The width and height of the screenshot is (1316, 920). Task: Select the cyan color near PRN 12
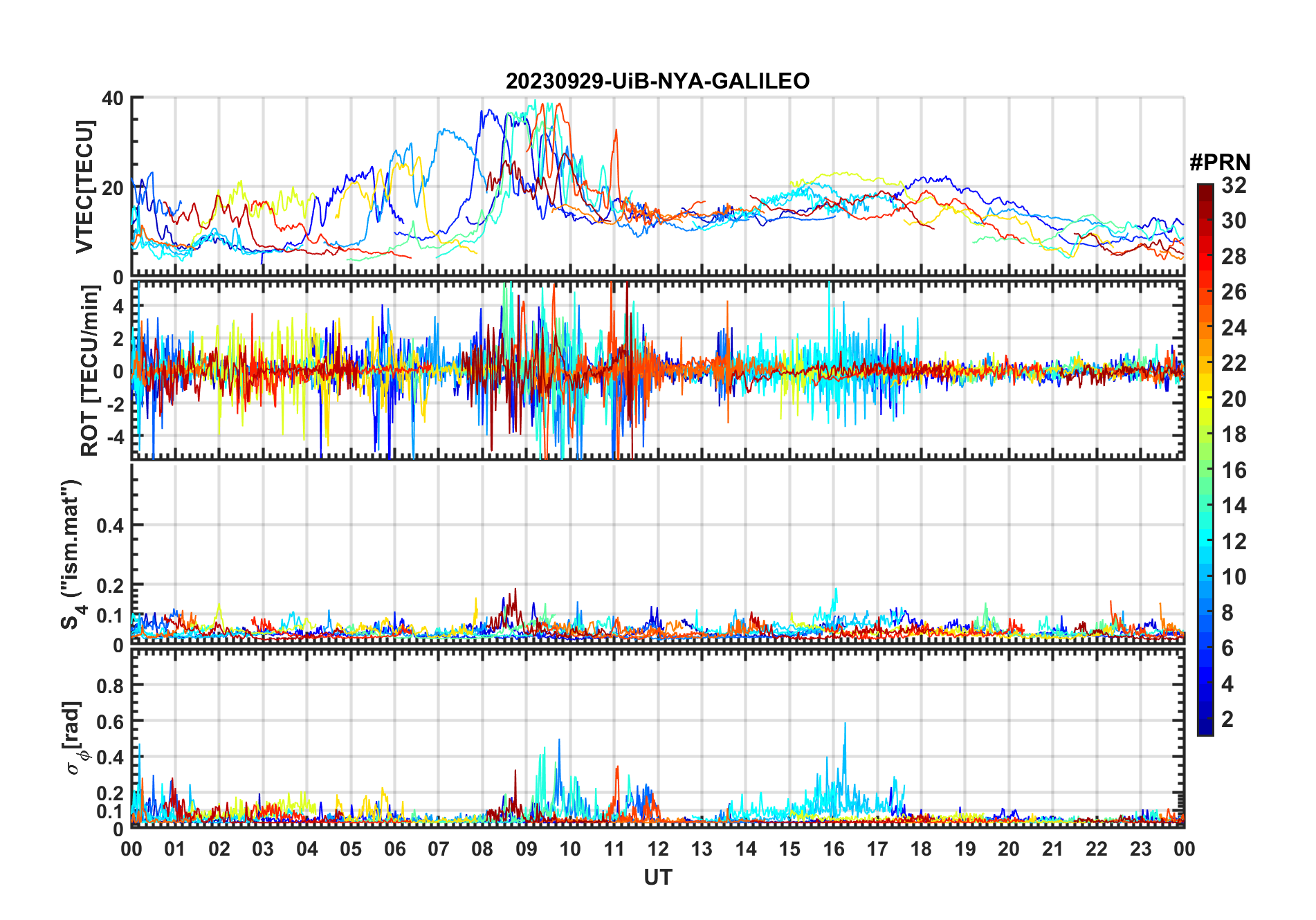(x=1205, y=541)
